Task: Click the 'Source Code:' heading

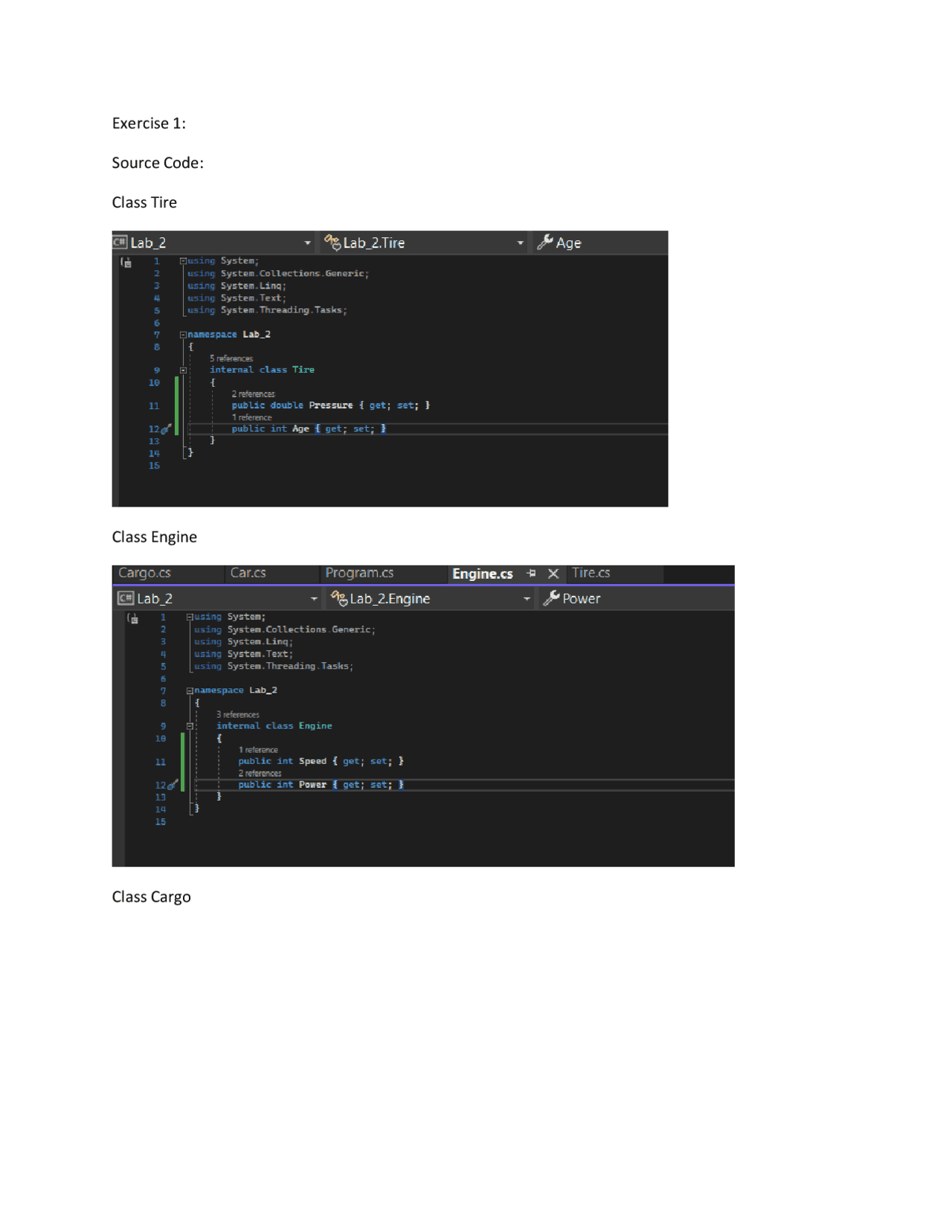Action: 158,163
